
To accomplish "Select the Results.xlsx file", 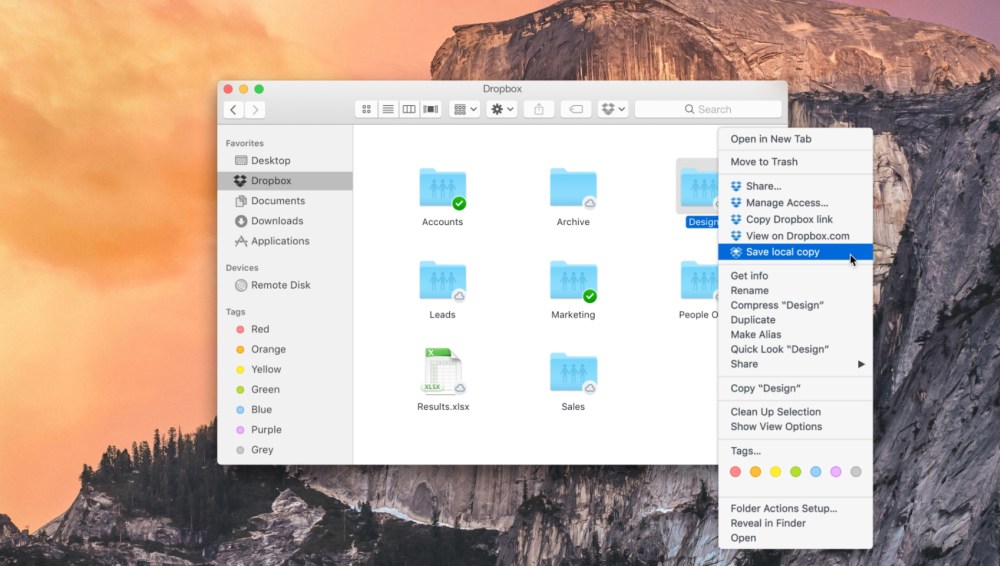I will [x=442, y=374].
